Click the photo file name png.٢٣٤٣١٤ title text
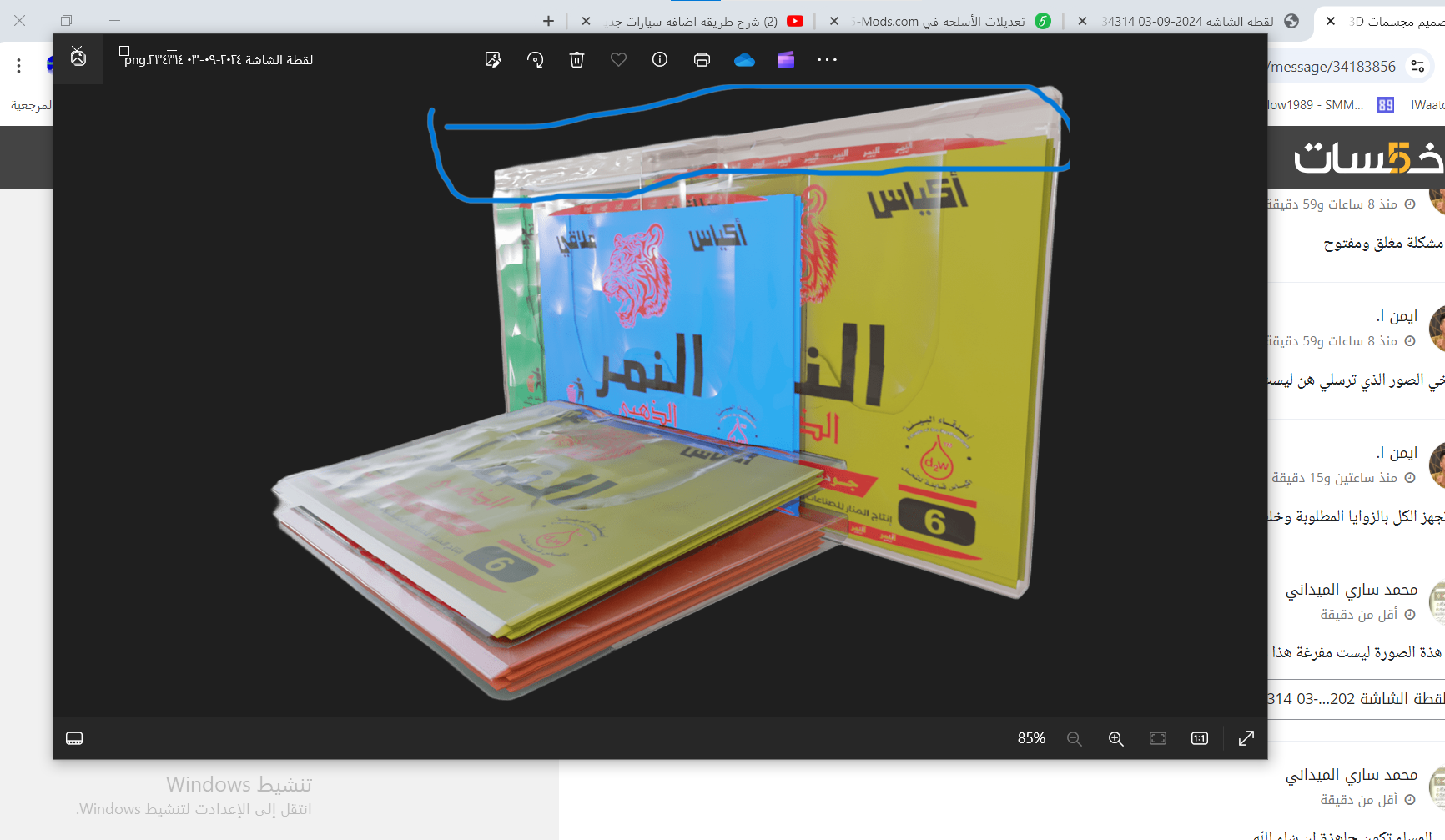This screenshot has width=1445, height=840. point(219,59)
